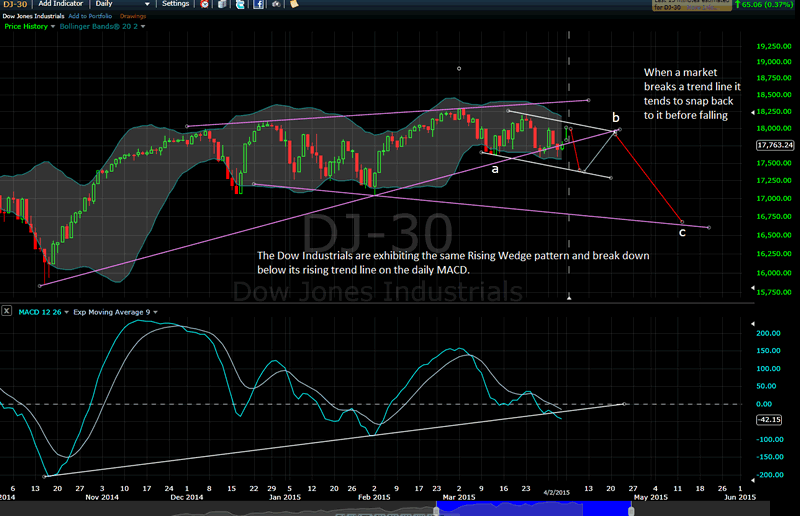
Task: Click the binoculars icon in toolbar
Action: pos(276,4)
